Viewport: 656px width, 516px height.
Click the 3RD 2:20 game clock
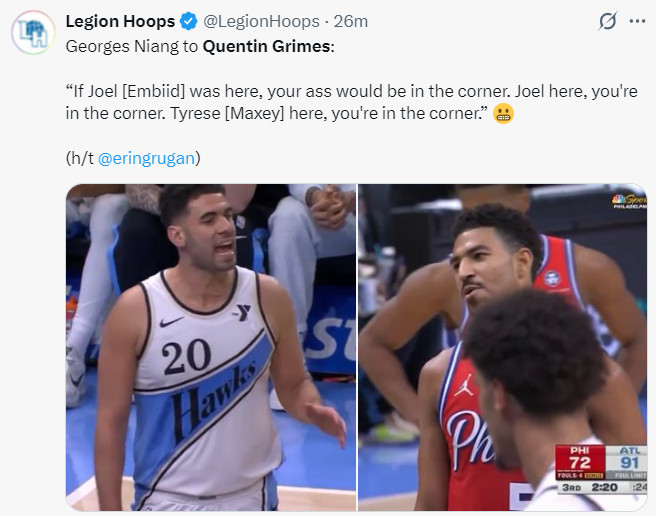click(x=590, y=488)
